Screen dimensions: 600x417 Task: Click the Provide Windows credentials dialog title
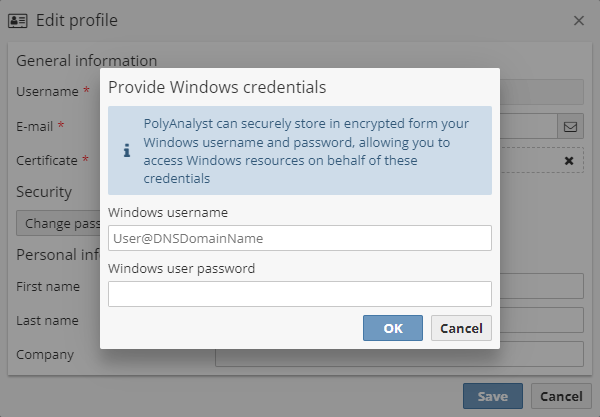click(217, 87)
